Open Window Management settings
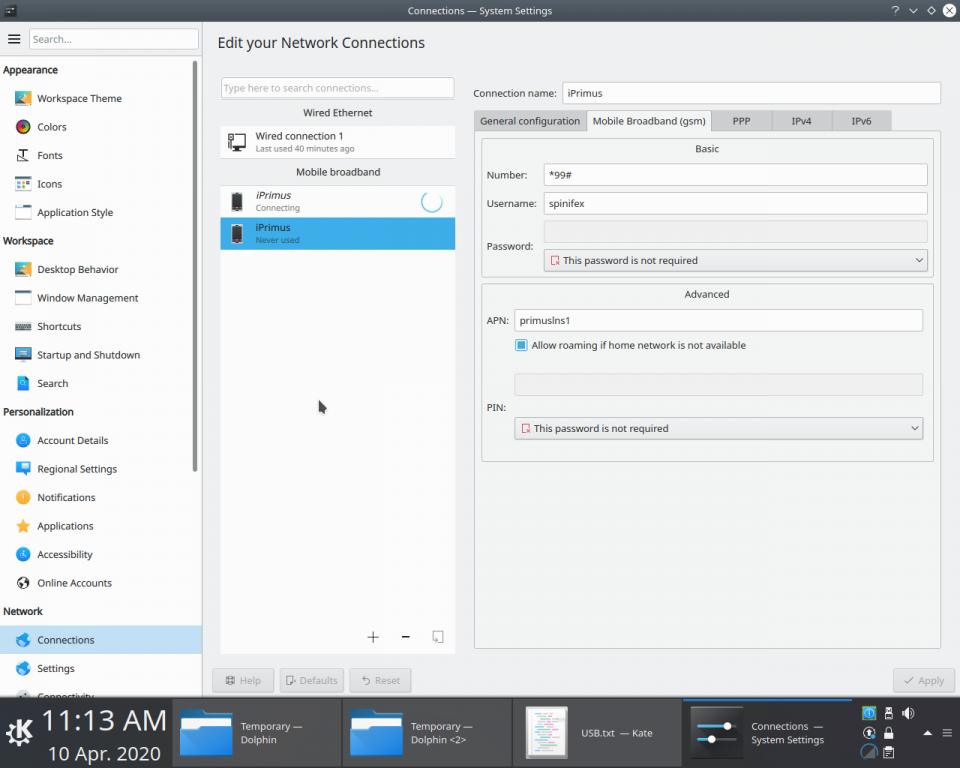Screen dimensions: 960x768 [87, 298]
